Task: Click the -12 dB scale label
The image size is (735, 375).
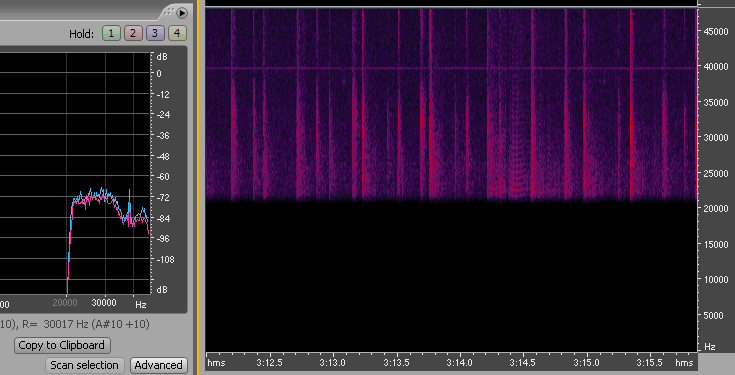Action: point(164,94)
